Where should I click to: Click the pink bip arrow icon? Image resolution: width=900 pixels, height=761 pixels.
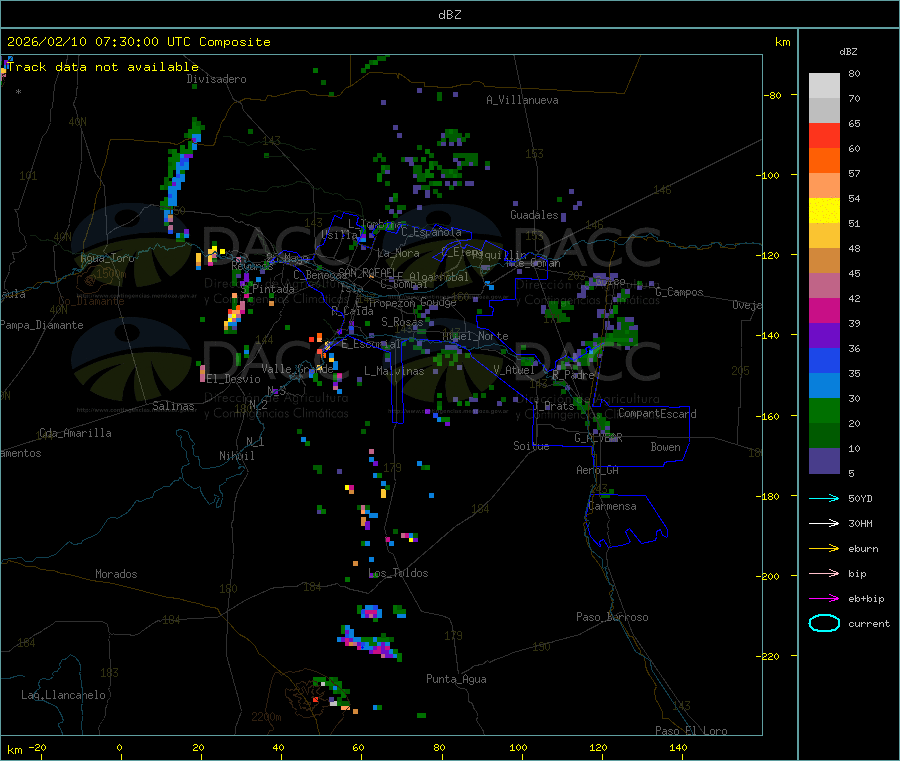pyautogui.click(x=824, y=573)
